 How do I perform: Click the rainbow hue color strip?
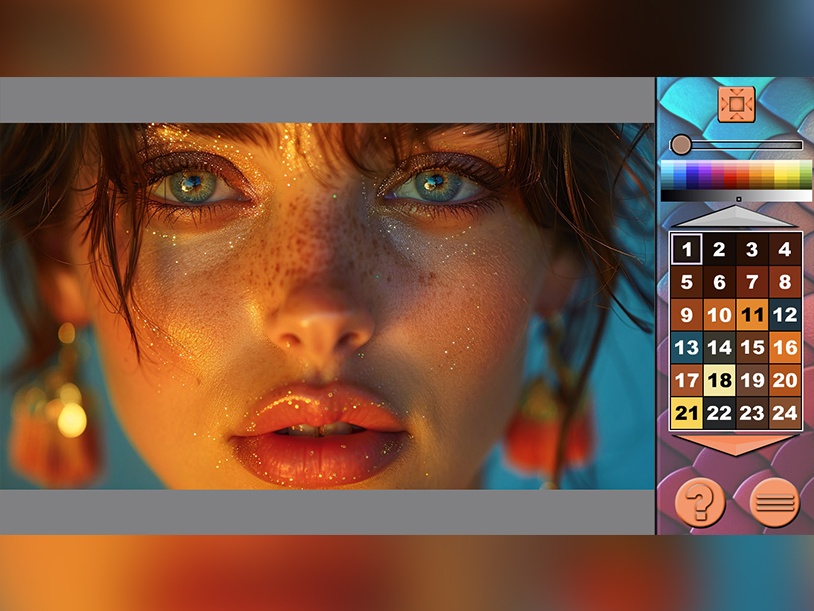tap(736, 174)
